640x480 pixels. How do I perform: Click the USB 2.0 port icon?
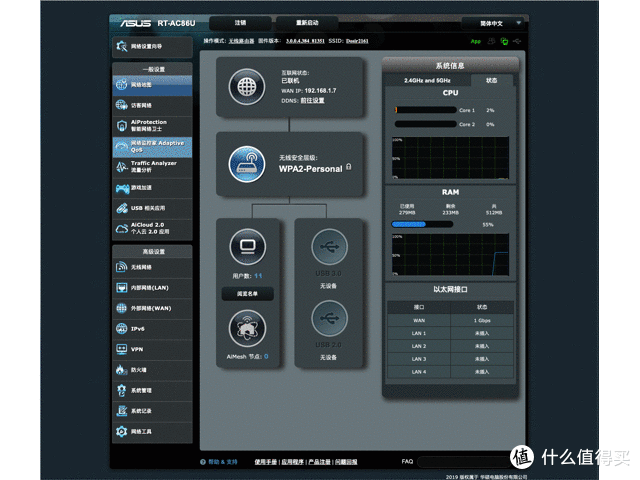pyautogui.click(x=329, y=318)
